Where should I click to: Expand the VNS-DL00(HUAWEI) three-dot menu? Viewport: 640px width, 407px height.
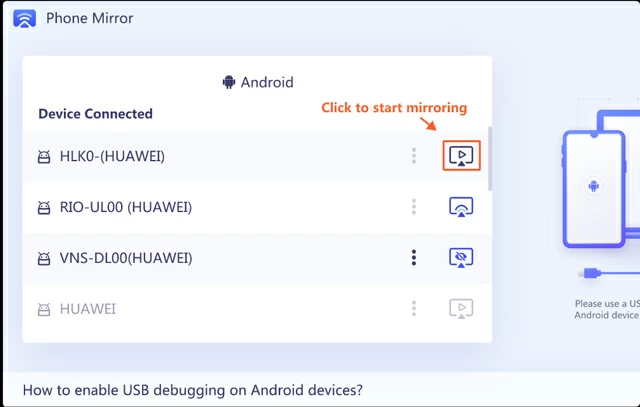pos(414,258)
